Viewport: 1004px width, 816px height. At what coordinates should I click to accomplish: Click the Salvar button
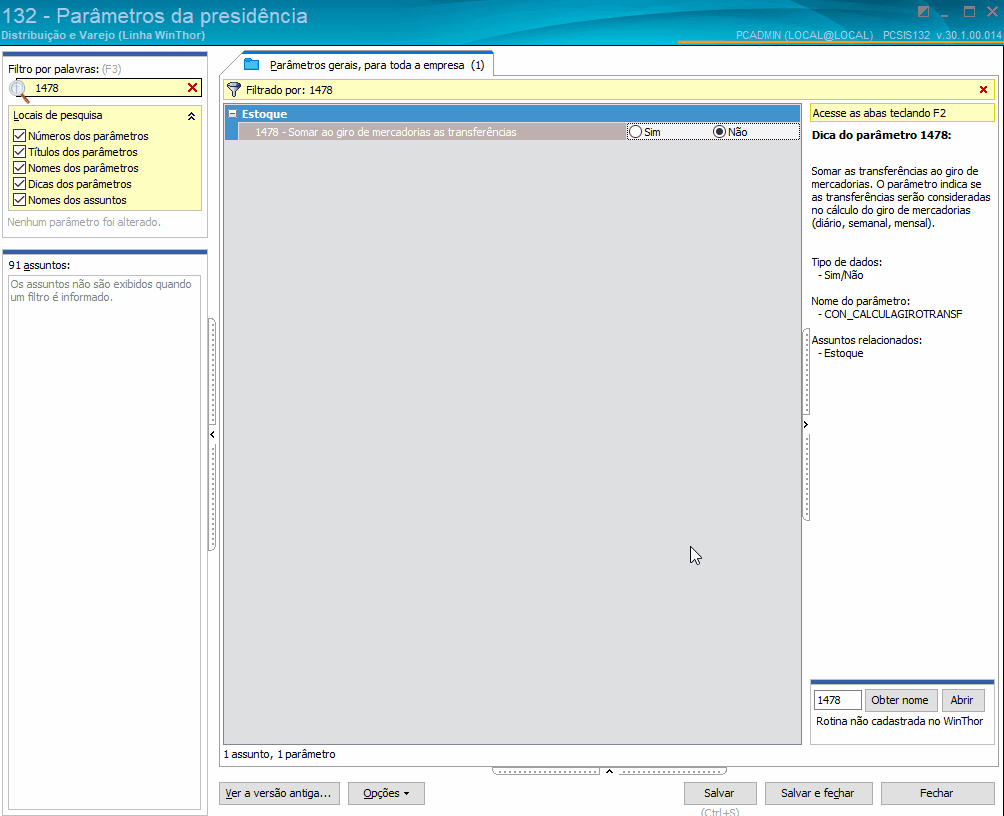[720, 793]
